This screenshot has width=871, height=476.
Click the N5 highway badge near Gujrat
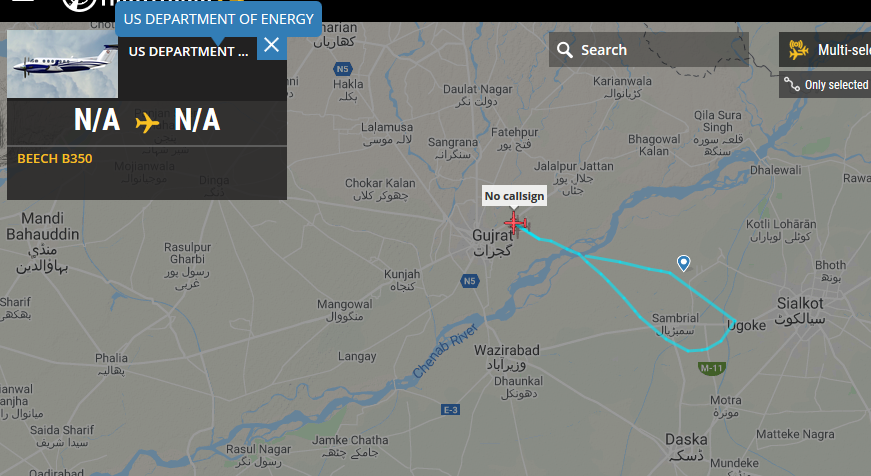(x=469, y=280)
